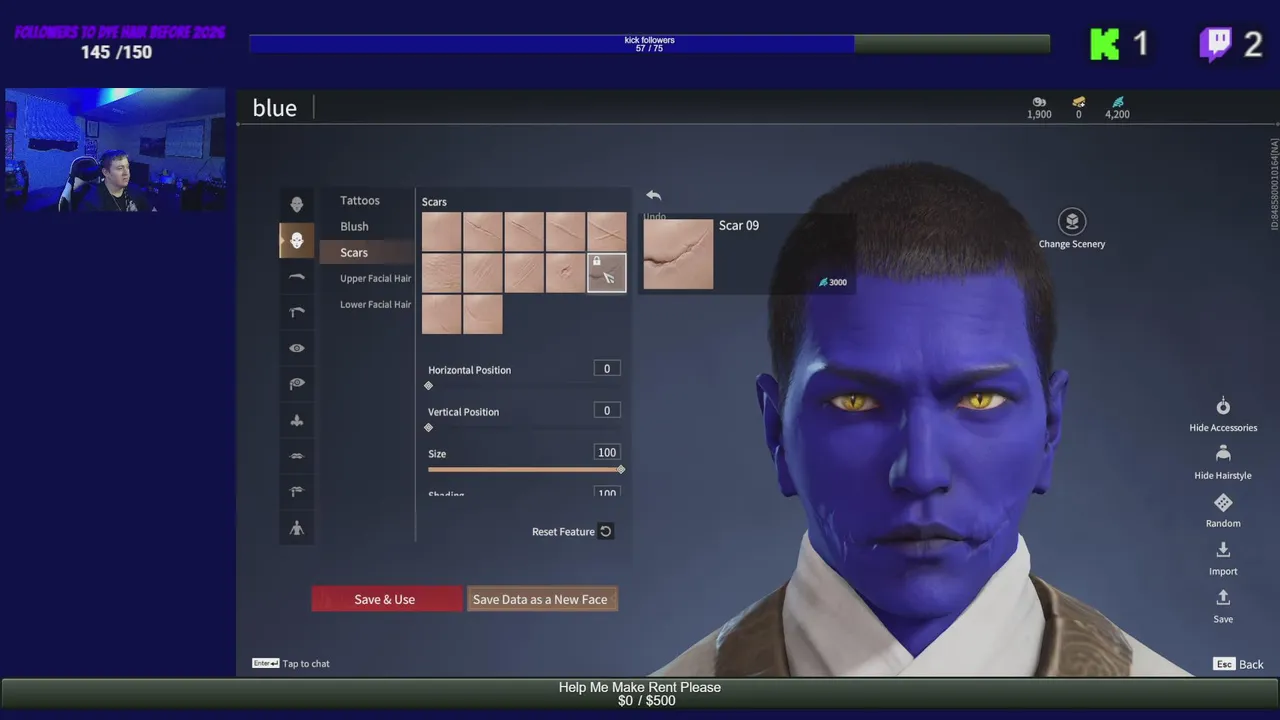This screenshot has width=1280, height=720.
Task: Open the eye makeup brush icon
Action: (297, 384)
